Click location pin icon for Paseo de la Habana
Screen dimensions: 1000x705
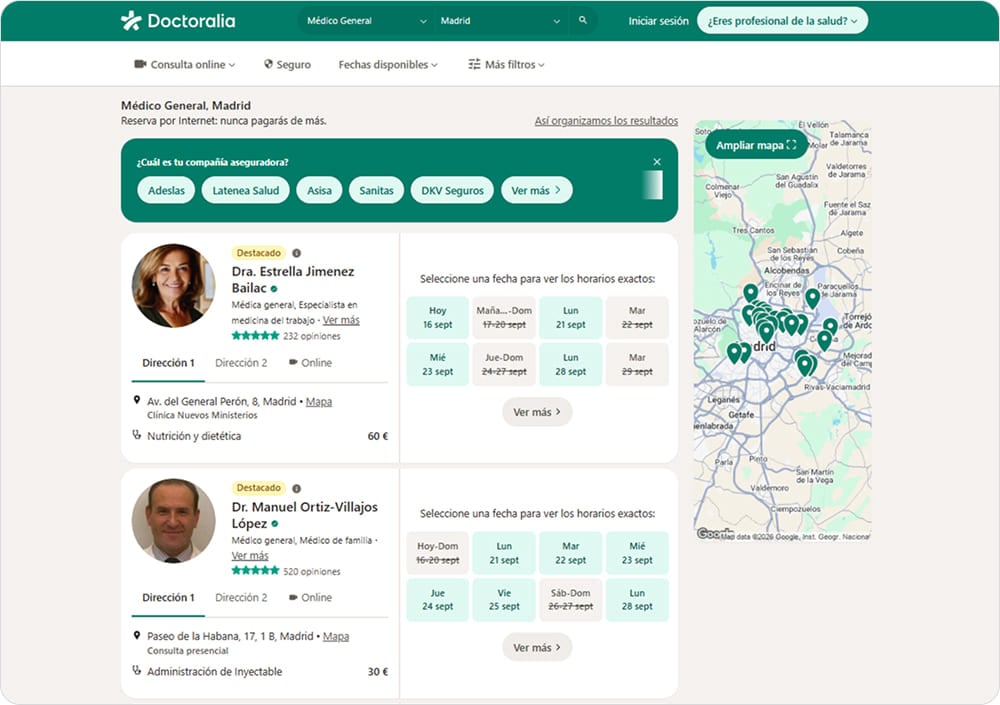point(136,635)
